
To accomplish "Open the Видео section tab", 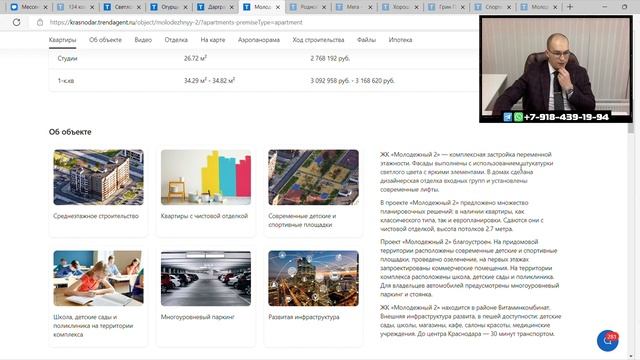I will point(143,40).
